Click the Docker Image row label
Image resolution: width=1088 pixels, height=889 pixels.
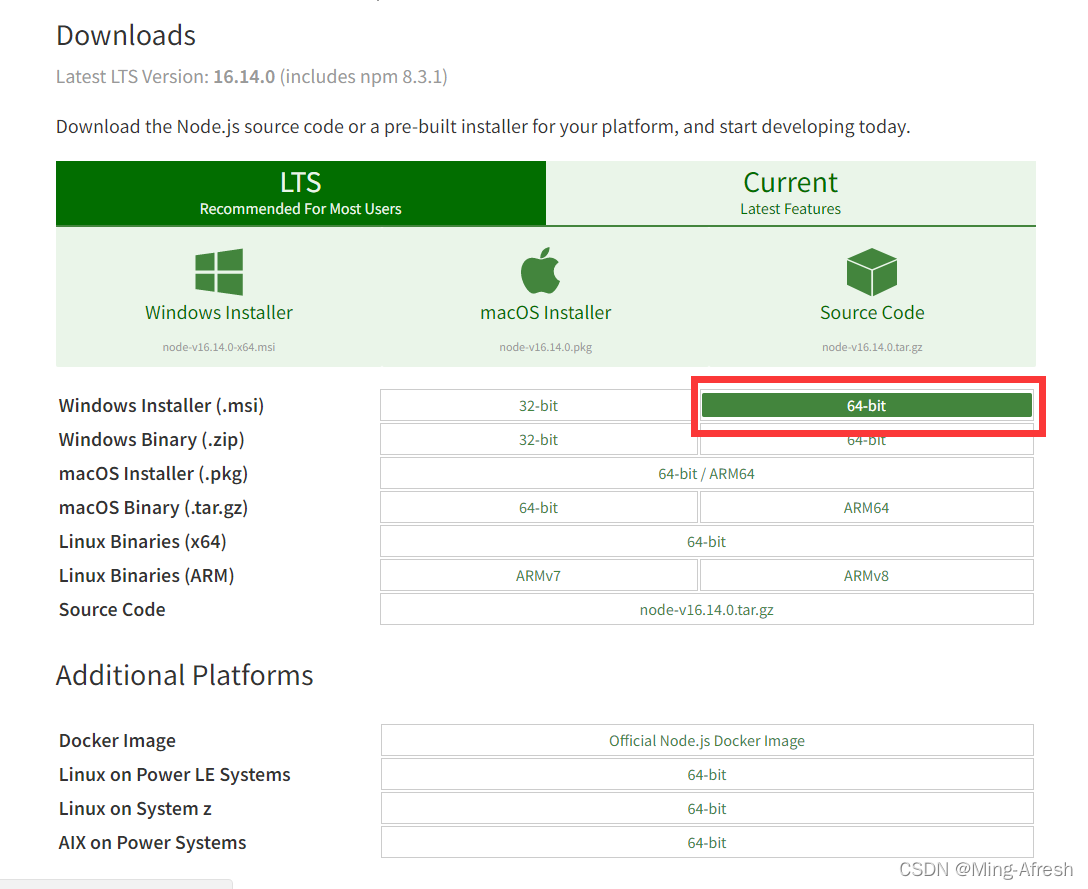pyautogui.click(x=117, y=740)
